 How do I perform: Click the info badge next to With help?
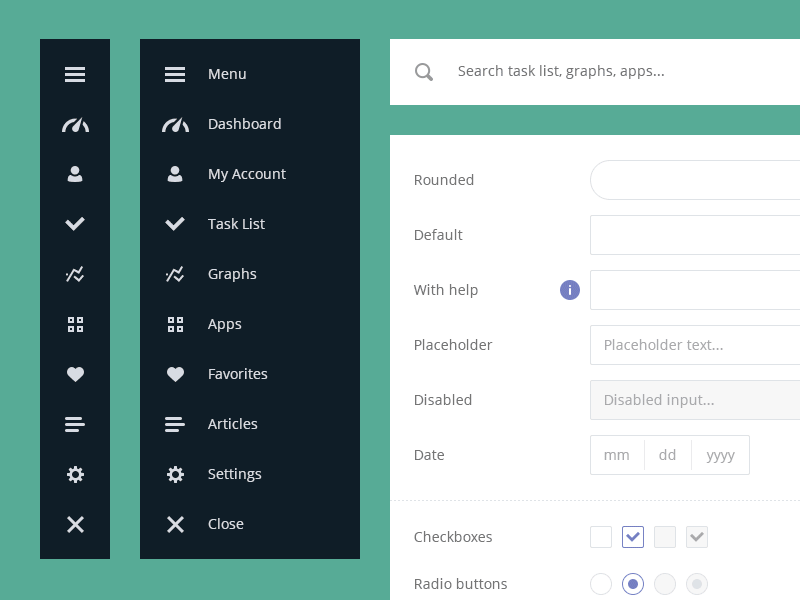click(569, 290)
